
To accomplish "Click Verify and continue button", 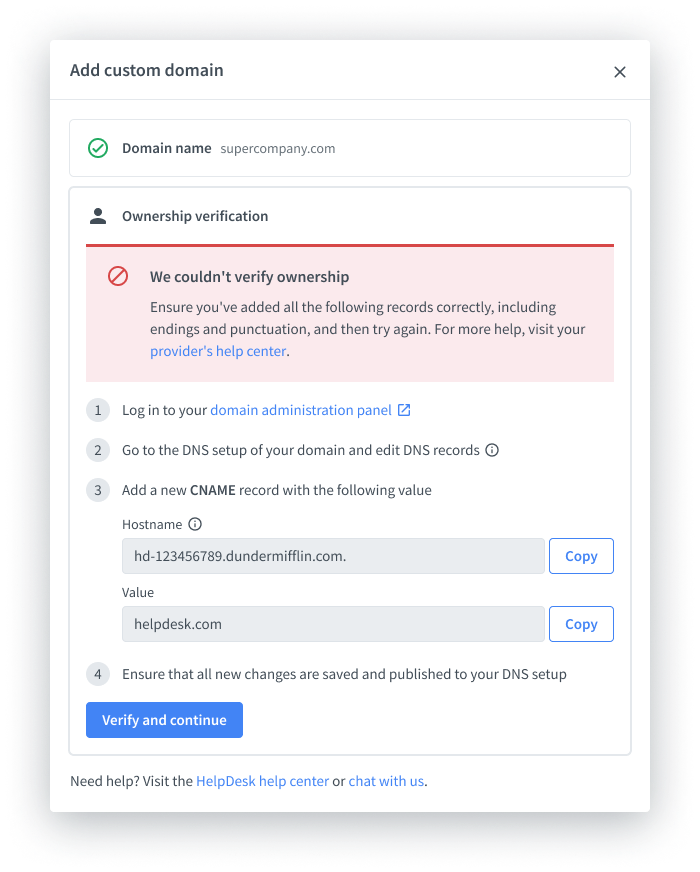I will point(164,720).
